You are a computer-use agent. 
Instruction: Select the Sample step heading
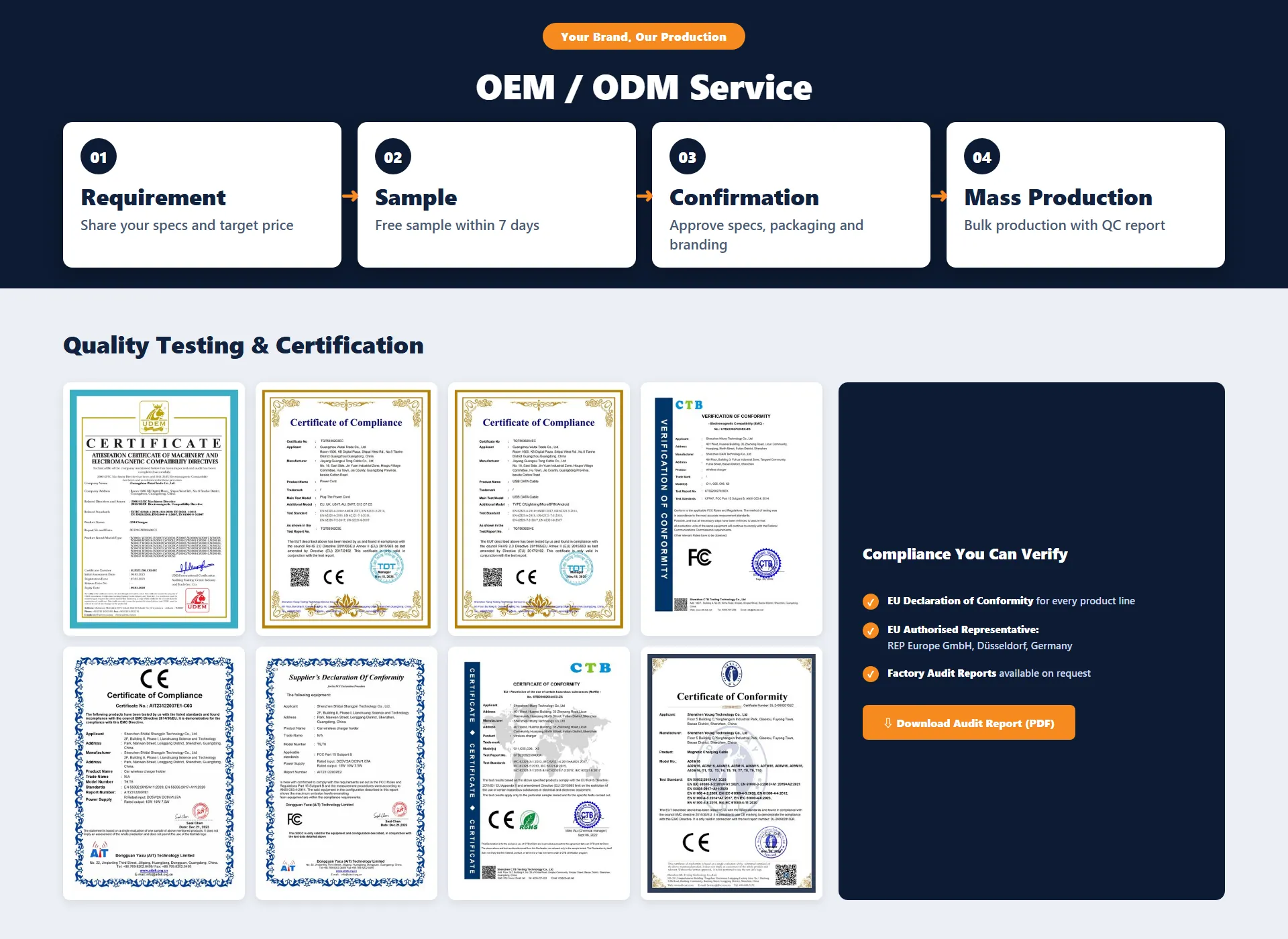coord(416,197)
